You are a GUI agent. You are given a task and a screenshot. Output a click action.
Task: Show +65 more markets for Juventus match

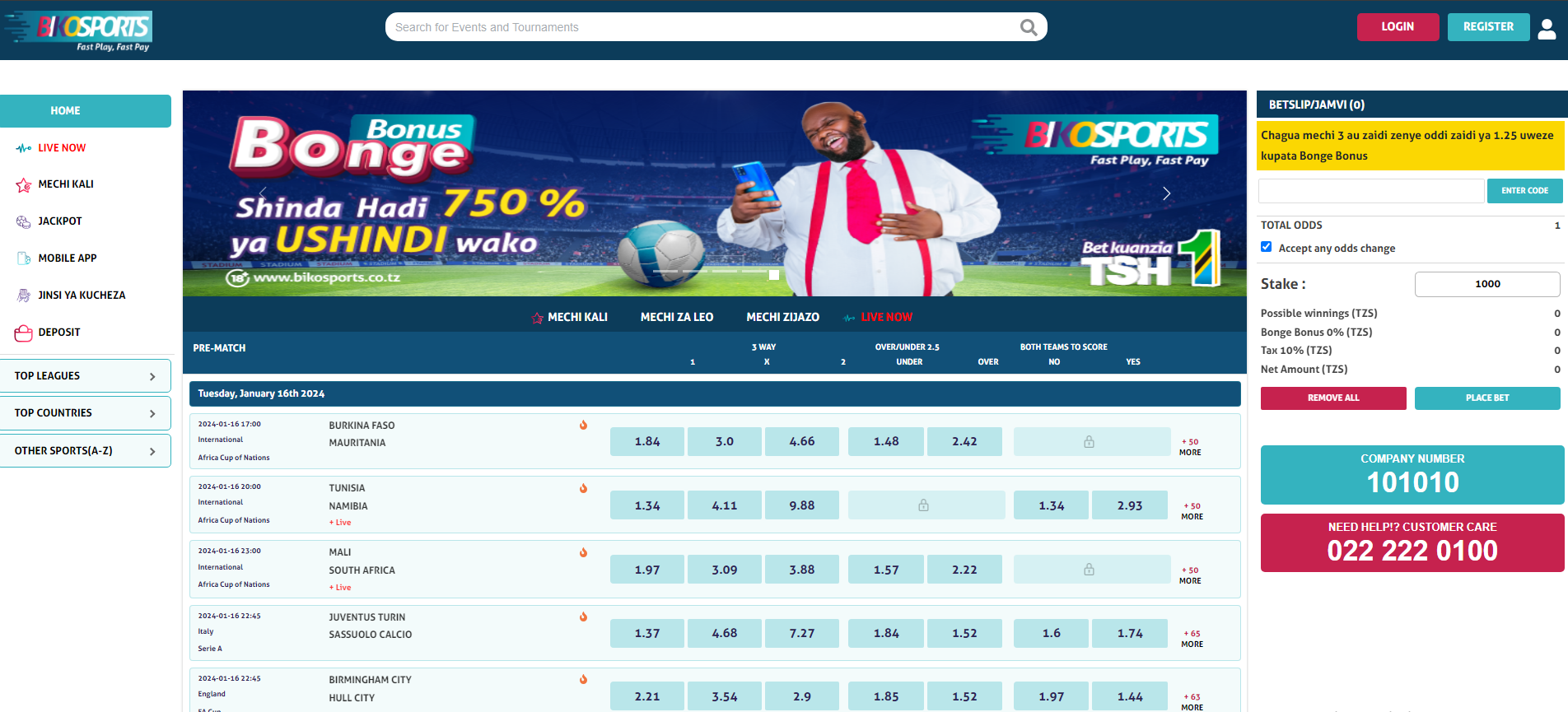[1192, 639]
